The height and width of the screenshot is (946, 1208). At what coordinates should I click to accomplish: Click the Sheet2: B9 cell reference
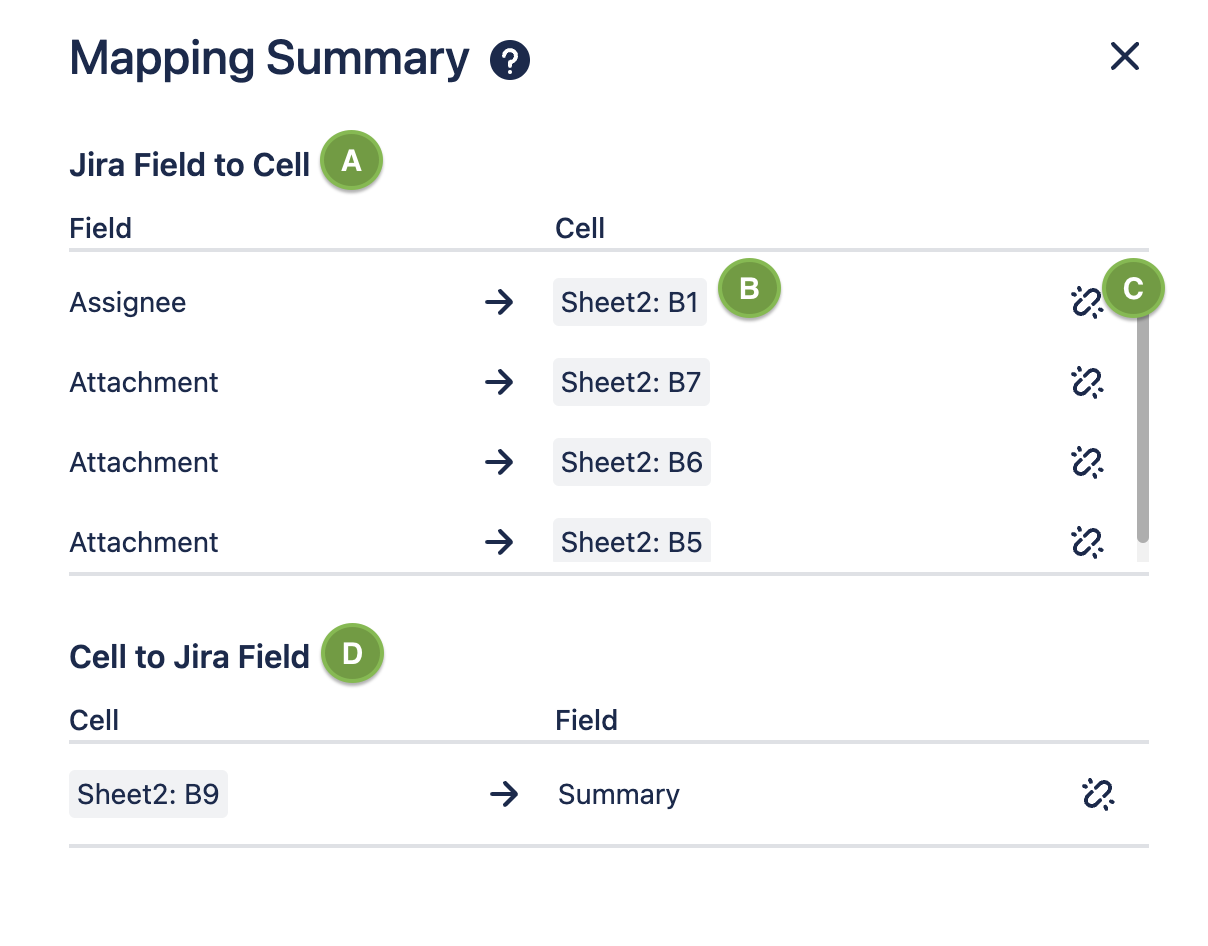point(148,794)
